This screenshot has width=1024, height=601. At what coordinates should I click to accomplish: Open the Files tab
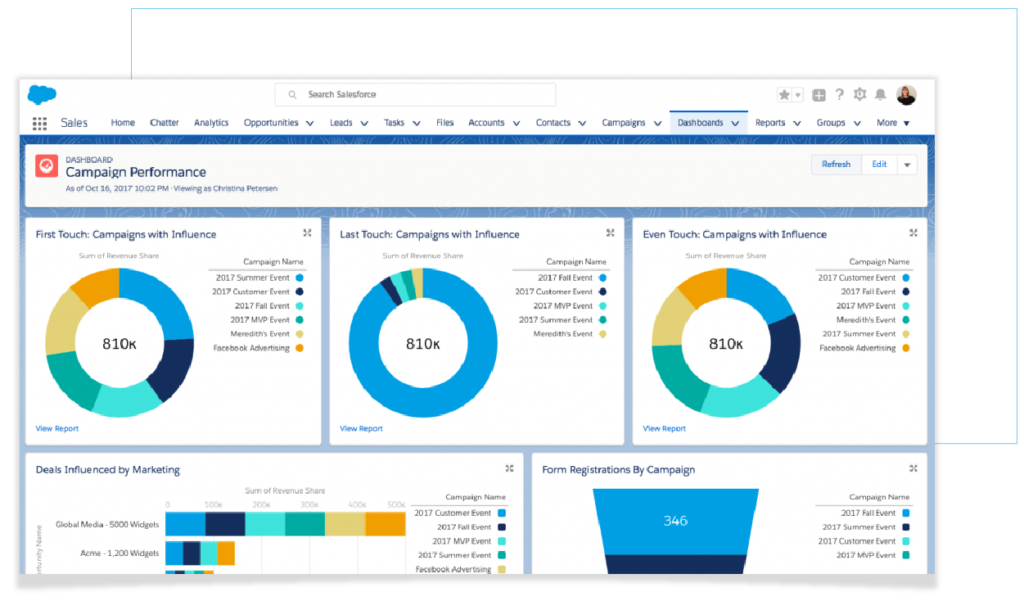click(x=445, y=123)
